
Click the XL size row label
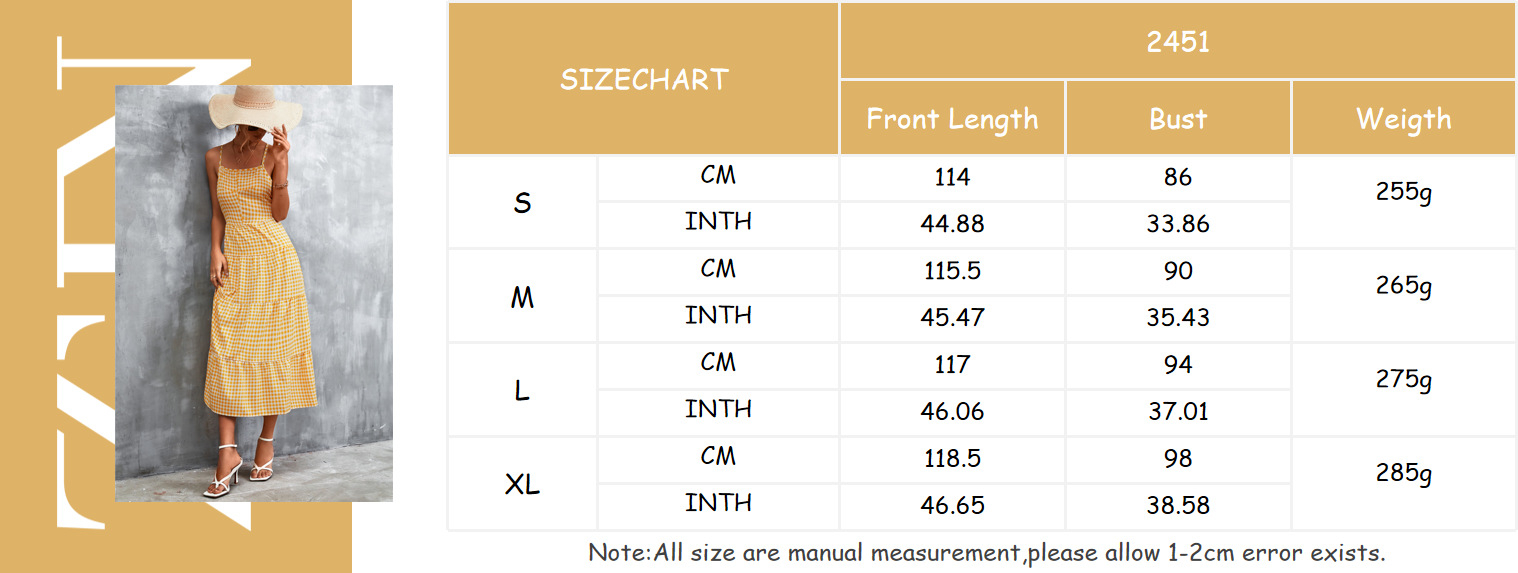[522, 485]
